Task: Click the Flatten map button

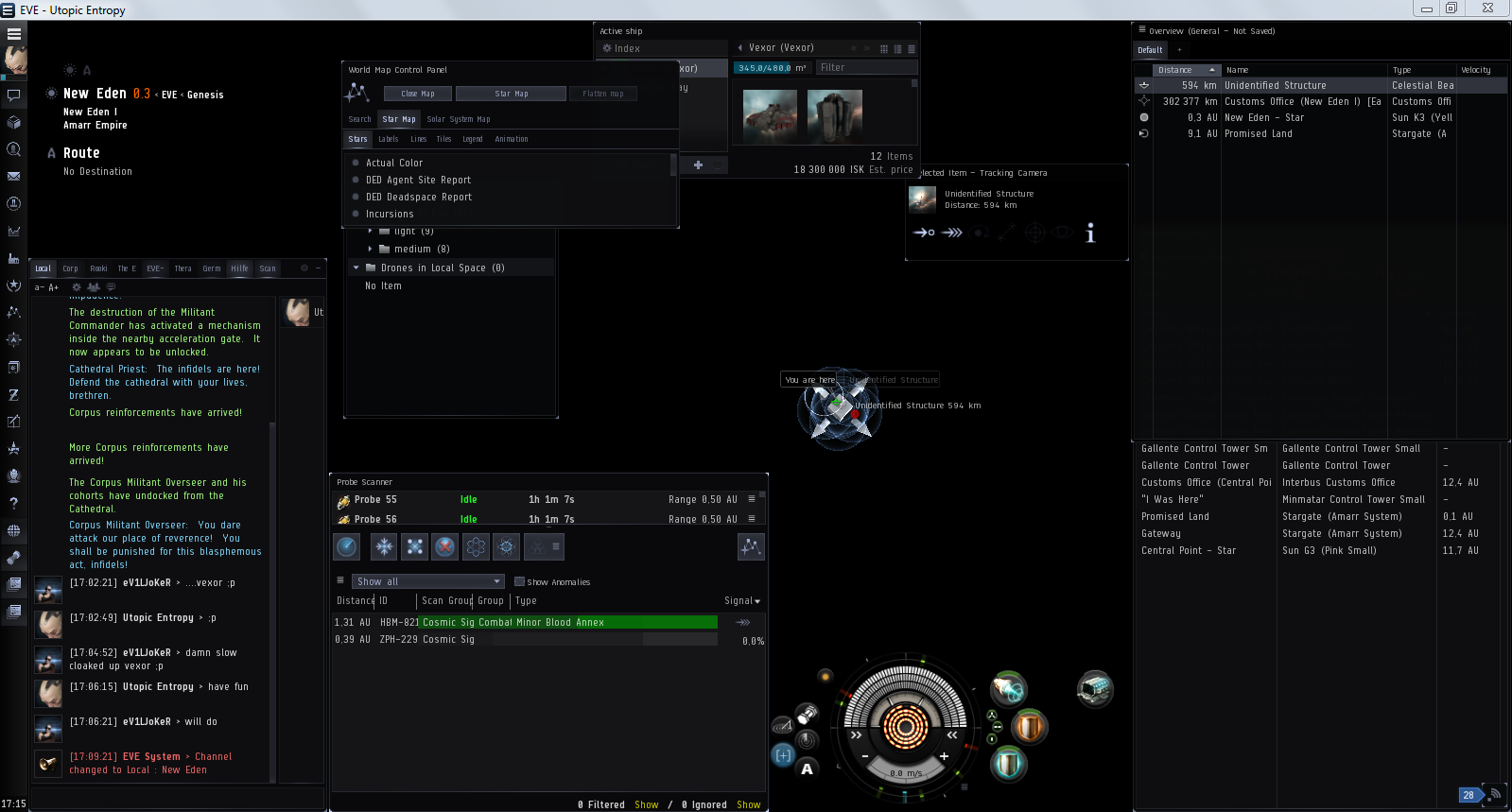Action: pos(603,94)
